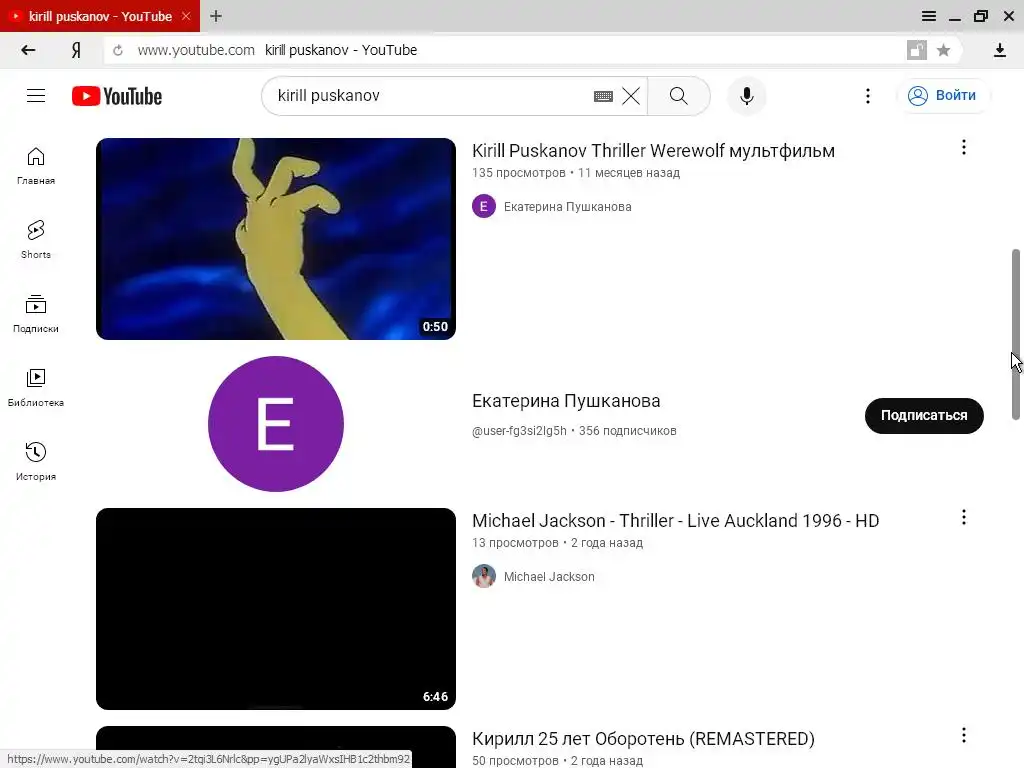
Task: Open browser downloads
Action: pyautogui.click(x=1000, y=50)
